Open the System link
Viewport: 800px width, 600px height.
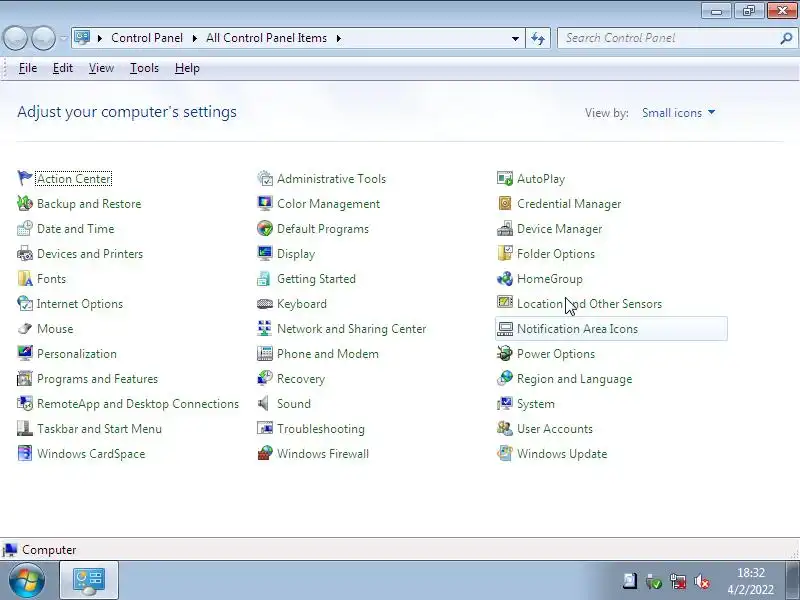coord(536,404)
